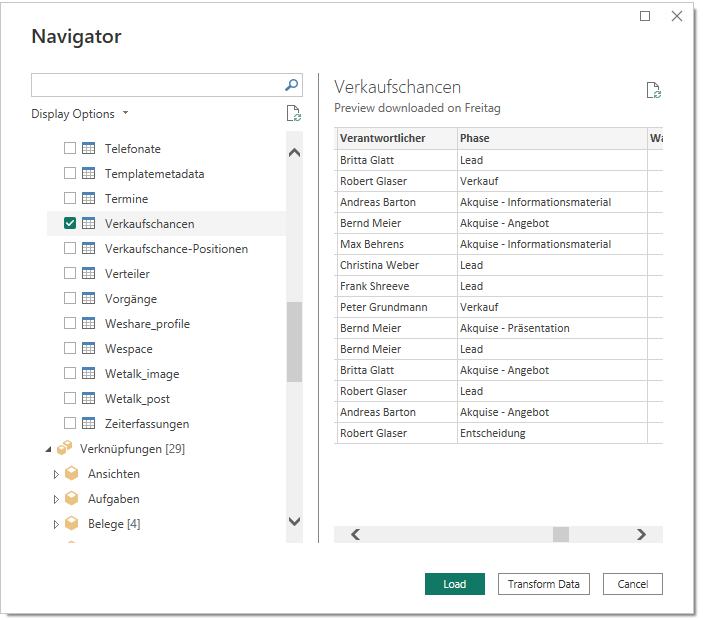Select the Wetalk_post tree row label

point(137,399)
